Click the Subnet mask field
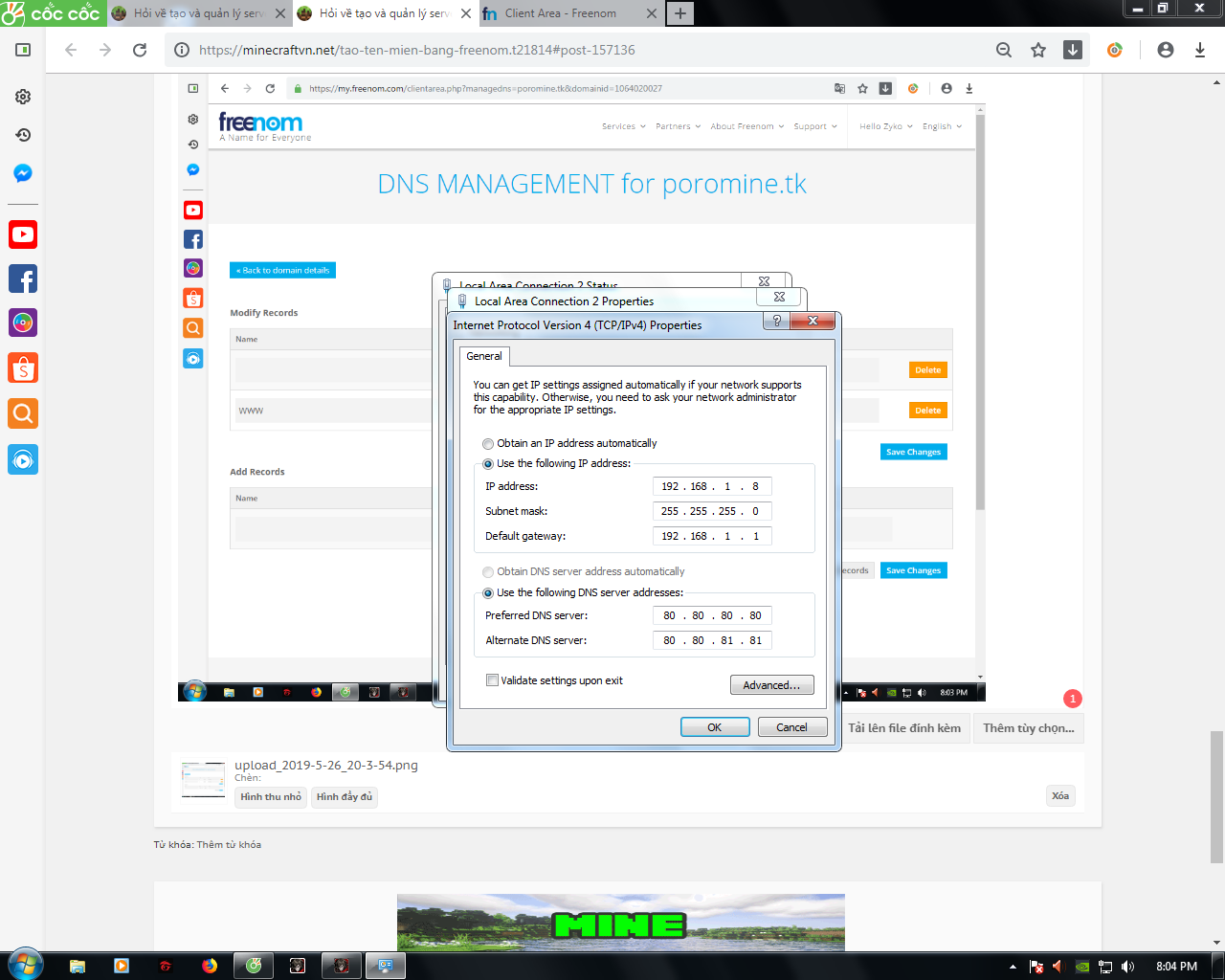Viewport: 1225px width, 980px height. tap(712, 511)
